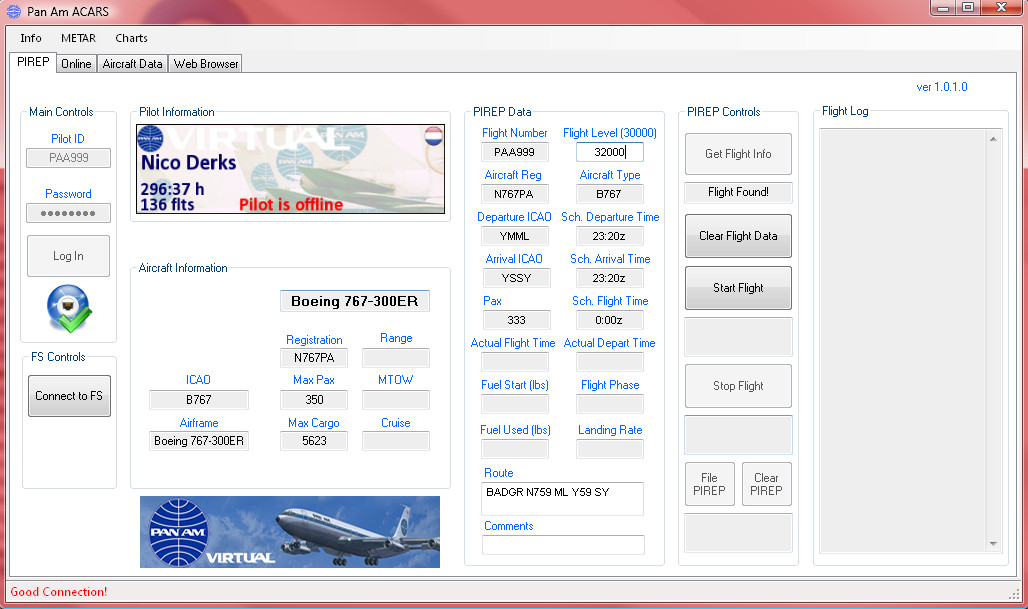This screenshot has height=609, width=1028.
Task: Click the pilot name Nico Derks
Action: 188,162
